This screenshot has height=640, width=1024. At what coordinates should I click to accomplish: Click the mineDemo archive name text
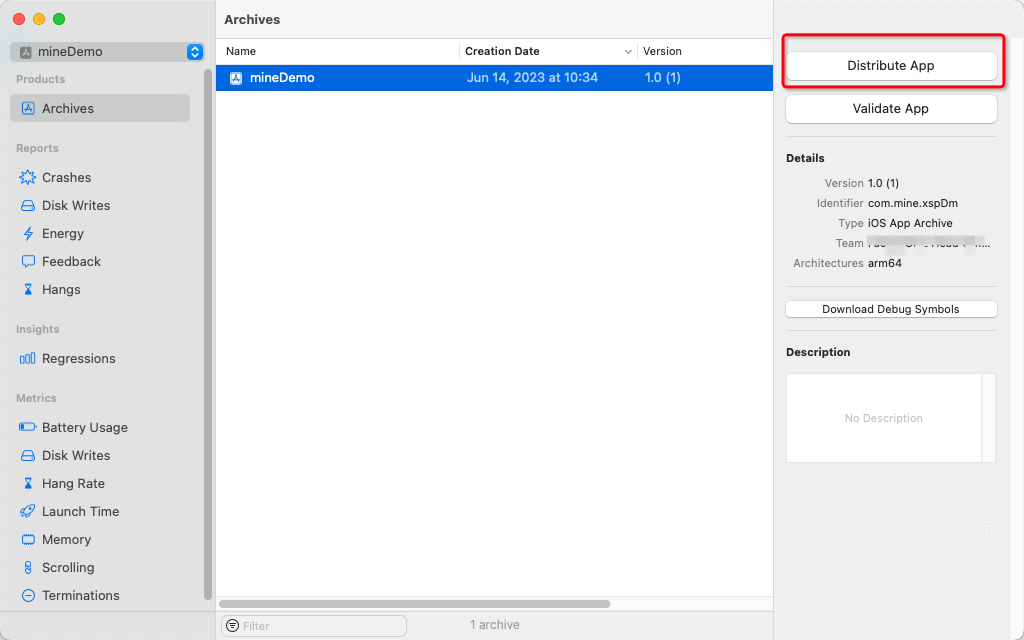coord(282,78)
